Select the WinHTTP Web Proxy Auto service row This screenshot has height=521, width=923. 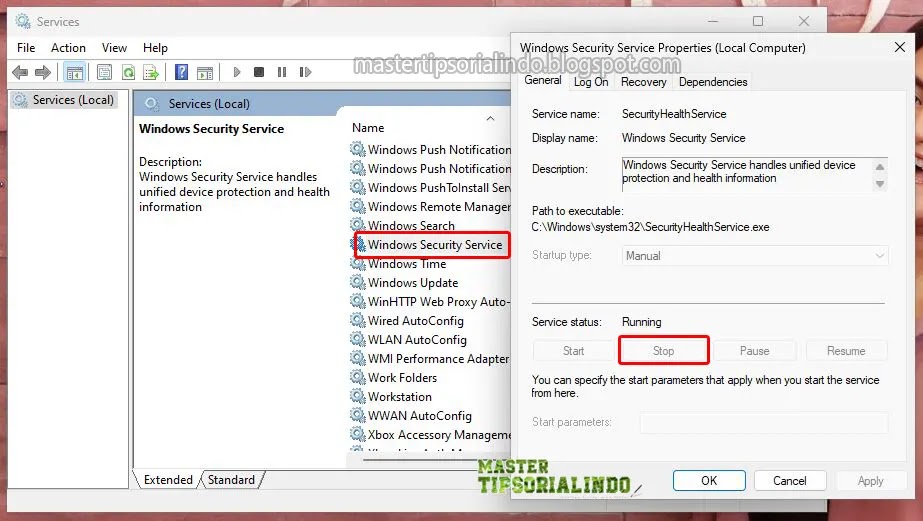(x=431, y=301)
